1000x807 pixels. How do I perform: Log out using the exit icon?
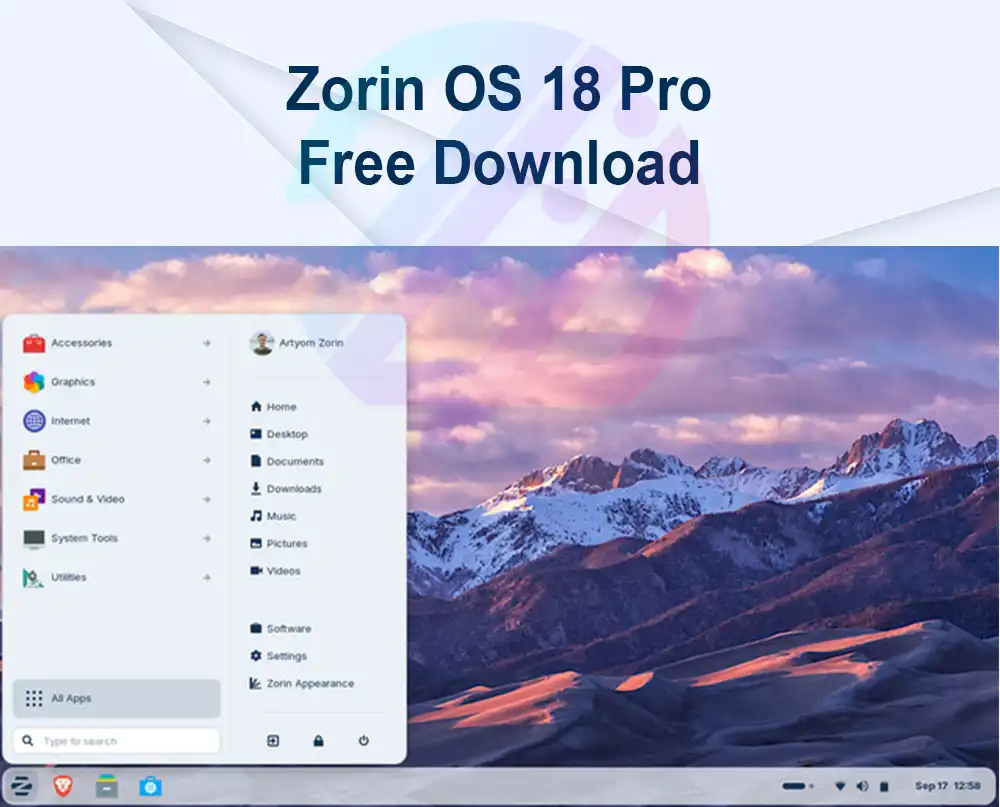tap(271, 740)
